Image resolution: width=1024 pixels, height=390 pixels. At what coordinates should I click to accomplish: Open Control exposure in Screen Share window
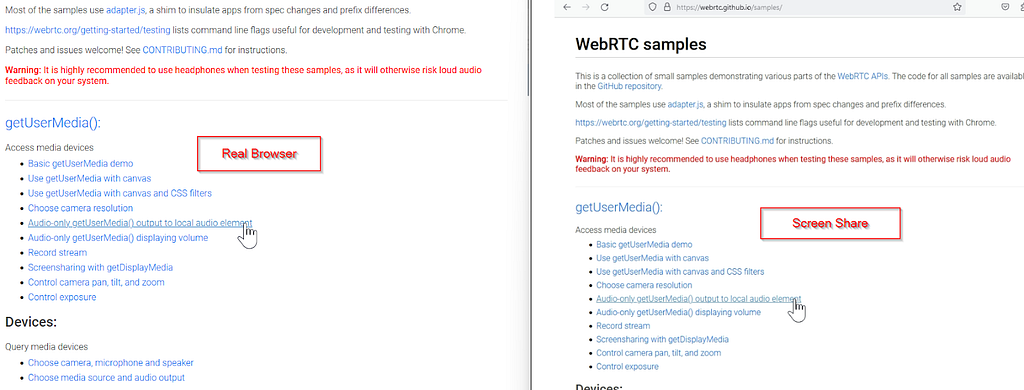click(628, 366)
